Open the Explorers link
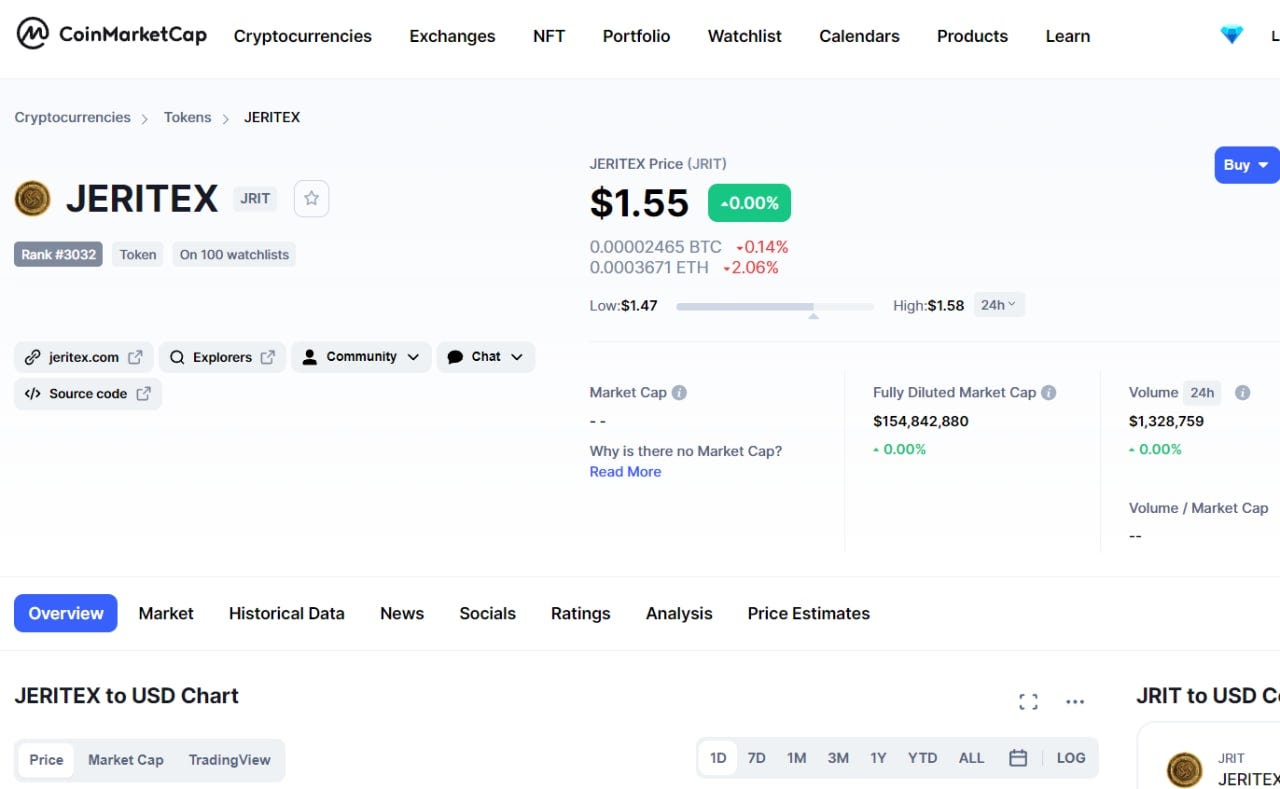The width and height of the screenshot is (1280, 789). [222, 357]
